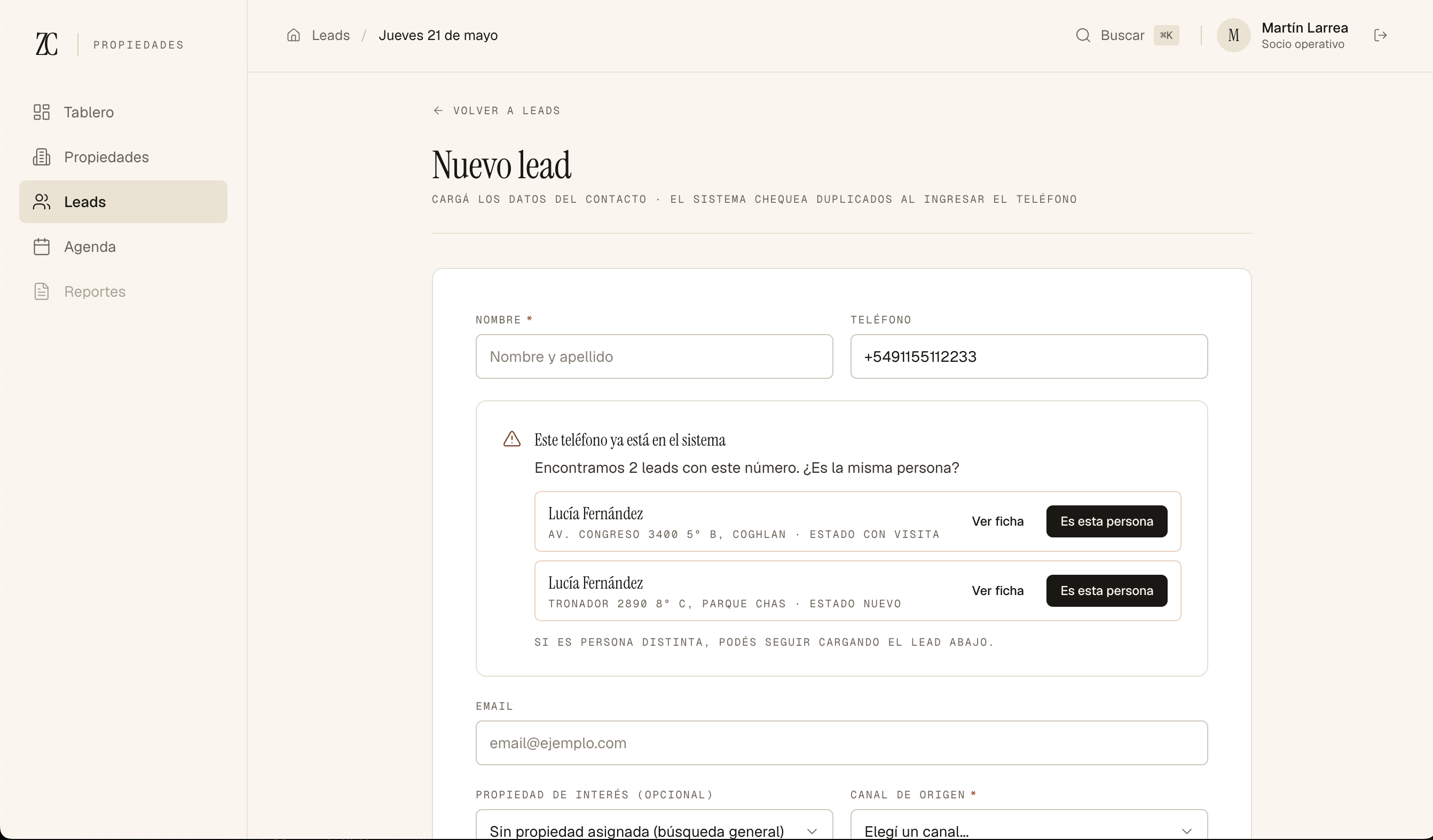The height and width of the screenshot is (840, 1433).
Task: Click the Nuevo lead heading
Action: coord(501,165)
